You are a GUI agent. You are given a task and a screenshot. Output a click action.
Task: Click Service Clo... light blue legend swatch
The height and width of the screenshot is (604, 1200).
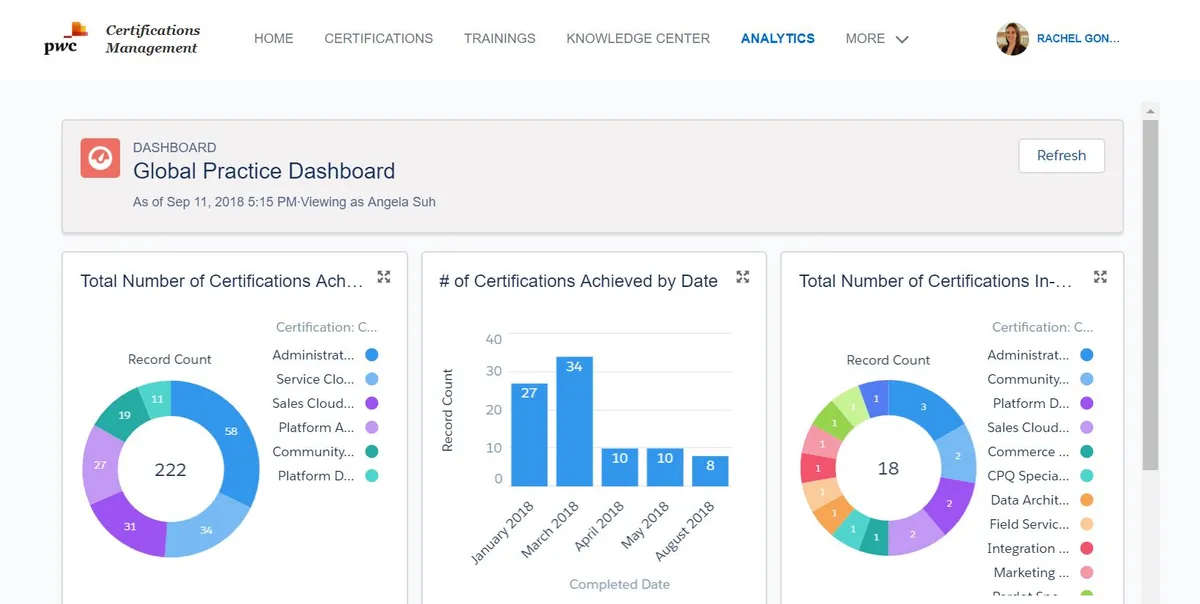coord(372,379)
